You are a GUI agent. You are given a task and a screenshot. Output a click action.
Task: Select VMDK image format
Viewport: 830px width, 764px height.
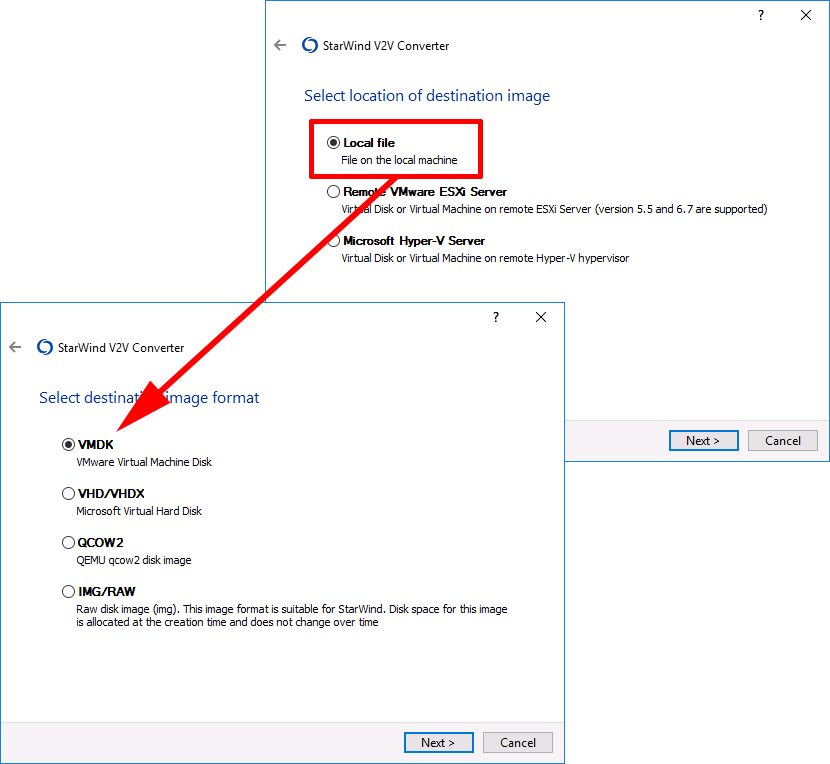pyautogui.click(x=68, y=444)
